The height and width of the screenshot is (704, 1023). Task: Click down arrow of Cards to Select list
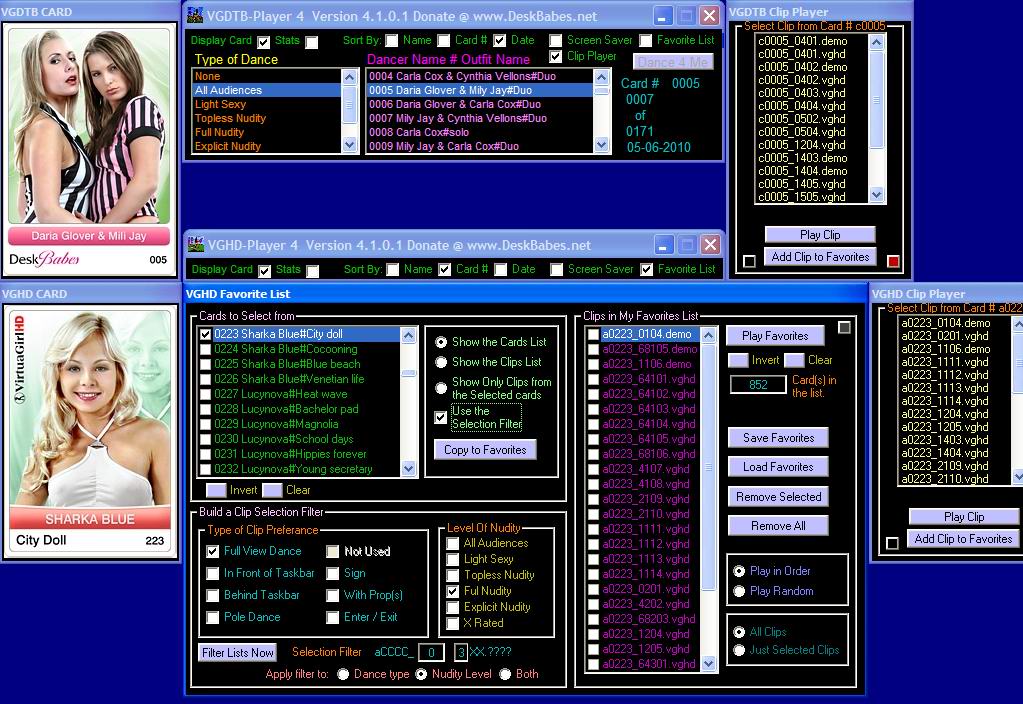coord(409,468)
